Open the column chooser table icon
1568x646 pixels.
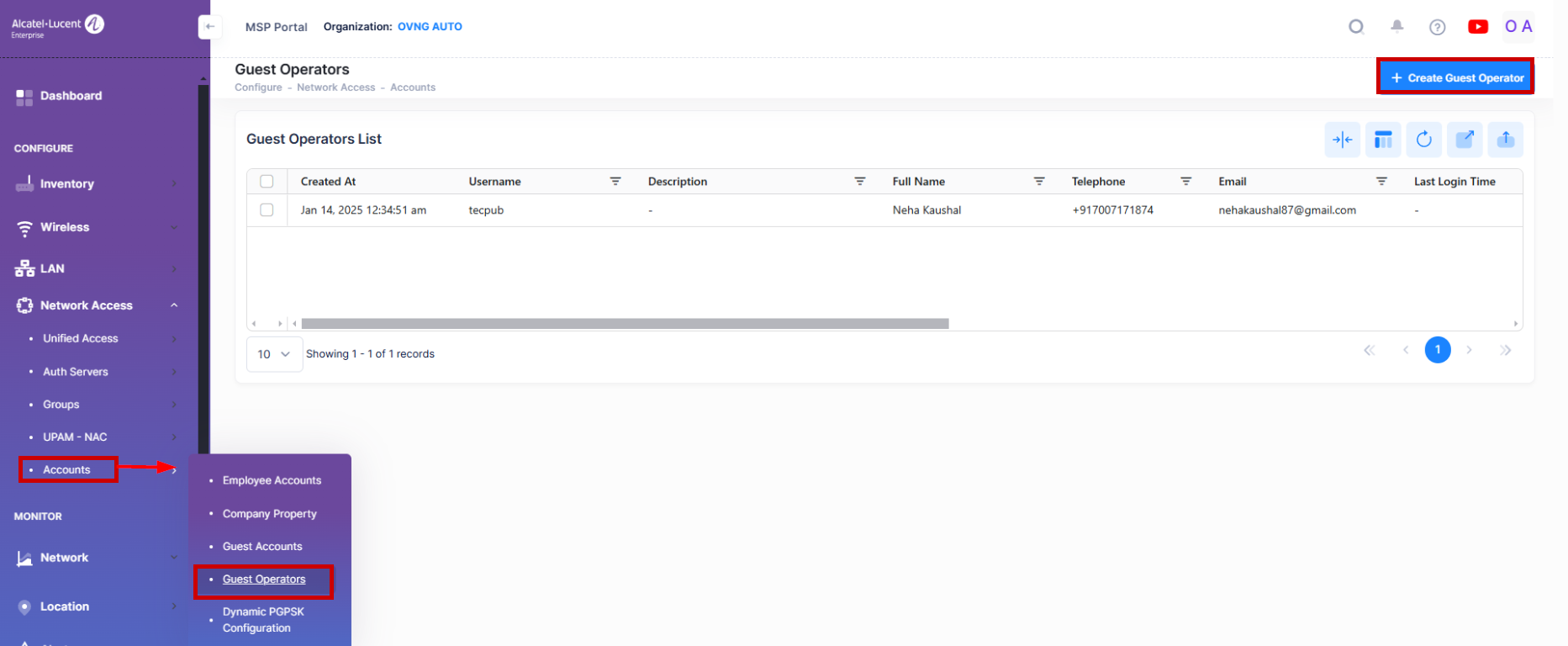[x=1383, y=140]
